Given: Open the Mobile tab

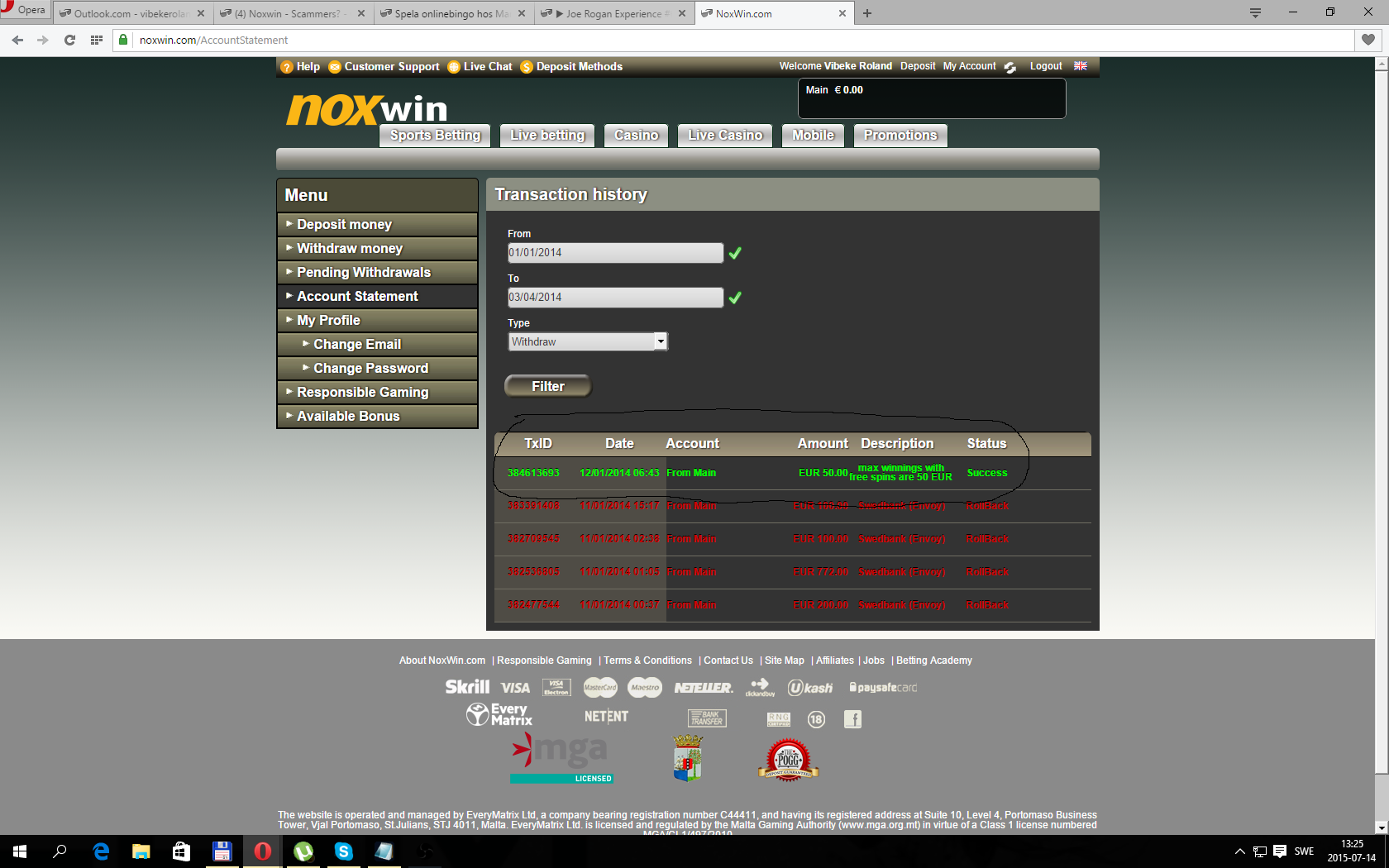Looking at the screenshot, I should (x=814, y=136).
